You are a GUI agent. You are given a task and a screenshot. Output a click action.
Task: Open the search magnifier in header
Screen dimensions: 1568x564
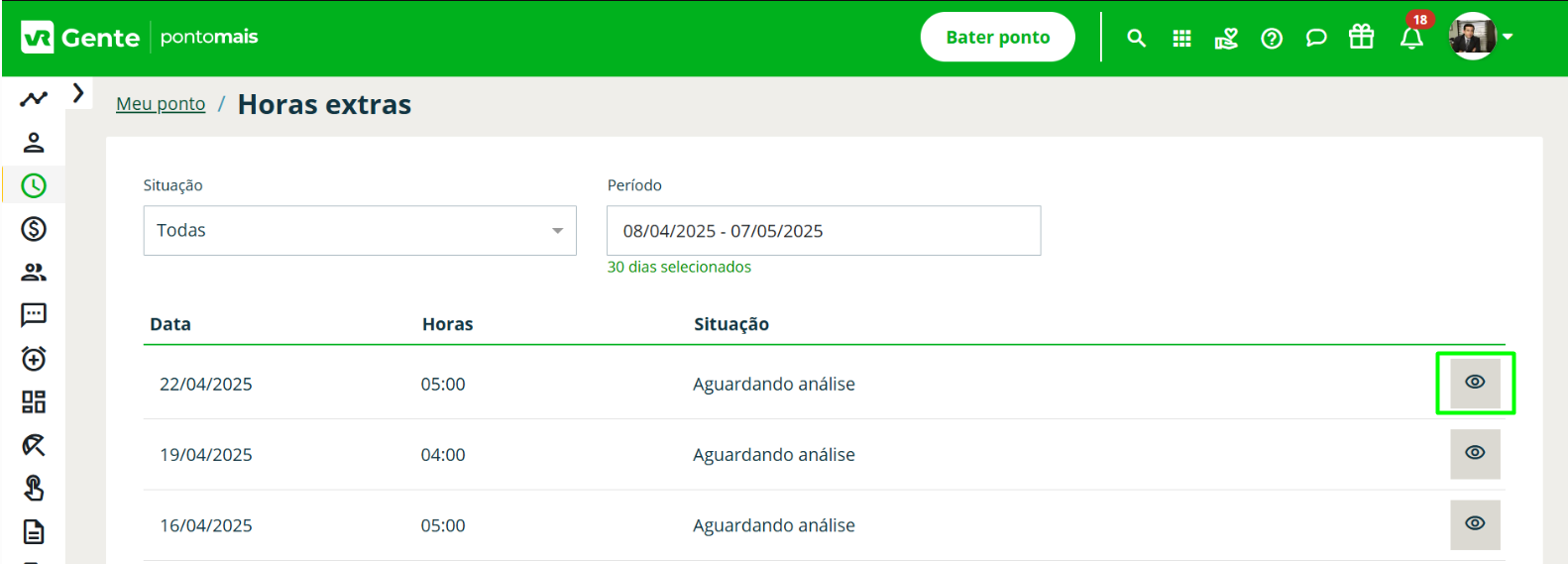tap(1136, 38)
